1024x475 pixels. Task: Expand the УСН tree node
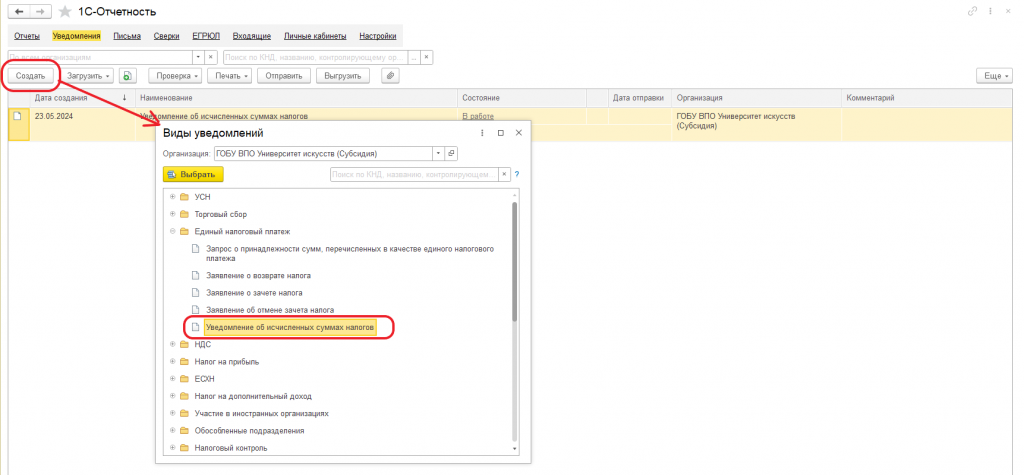[x=172, y=197]
